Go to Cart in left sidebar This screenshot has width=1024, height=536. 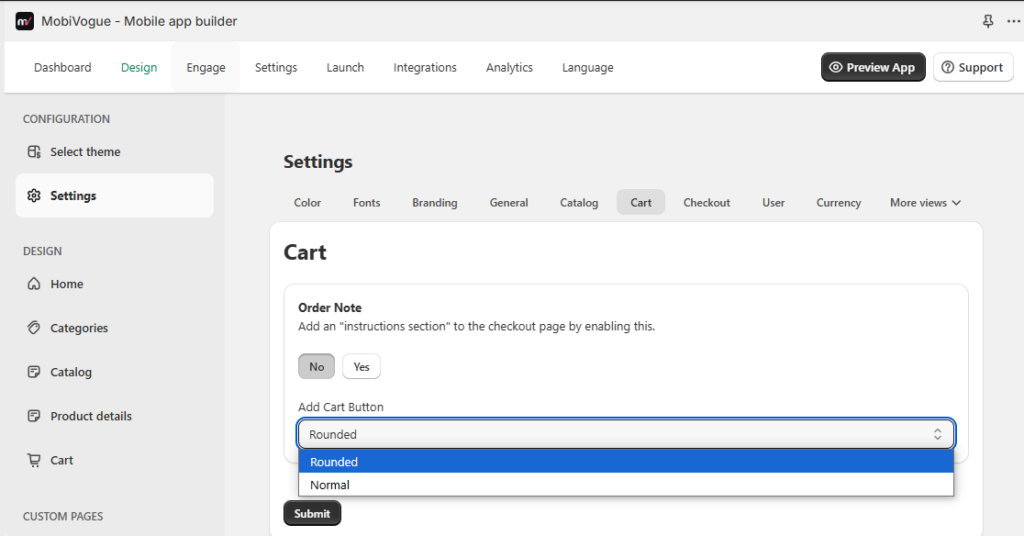click(x=115, y=460)
